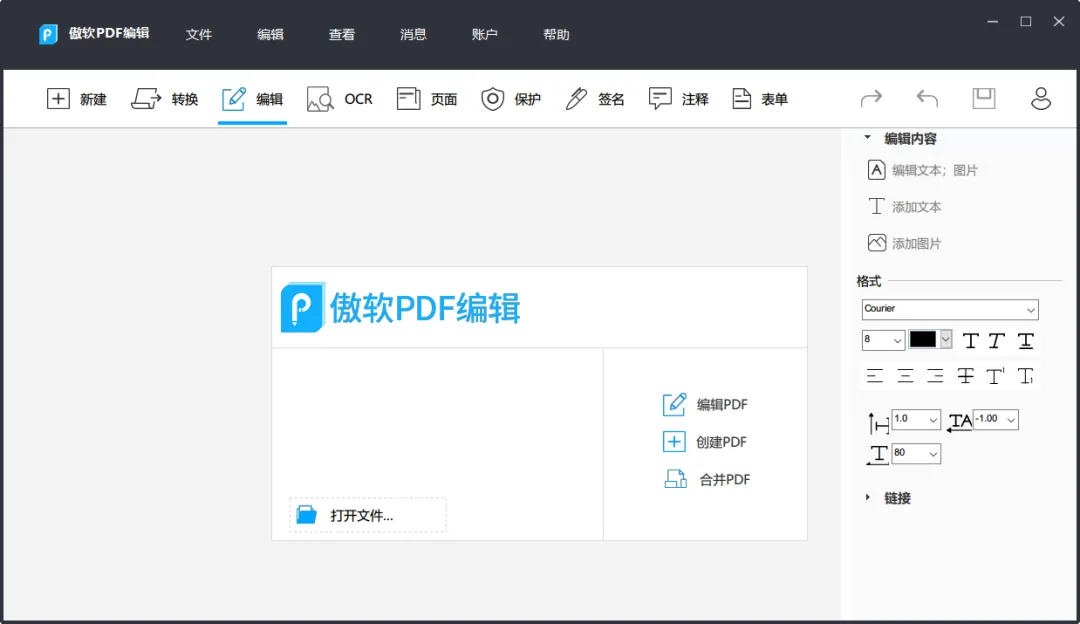Click the character spacing TA icon
The height and width of the screenshot is (624, 1080).
pyautogui.click(x=959, y=422)
